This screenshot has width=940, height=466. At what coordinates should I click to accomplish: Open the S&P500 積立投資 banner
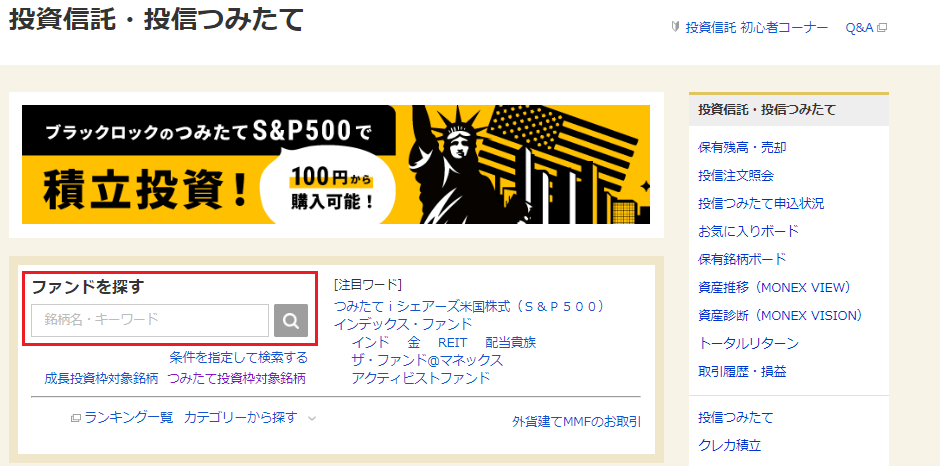(336, 164)
